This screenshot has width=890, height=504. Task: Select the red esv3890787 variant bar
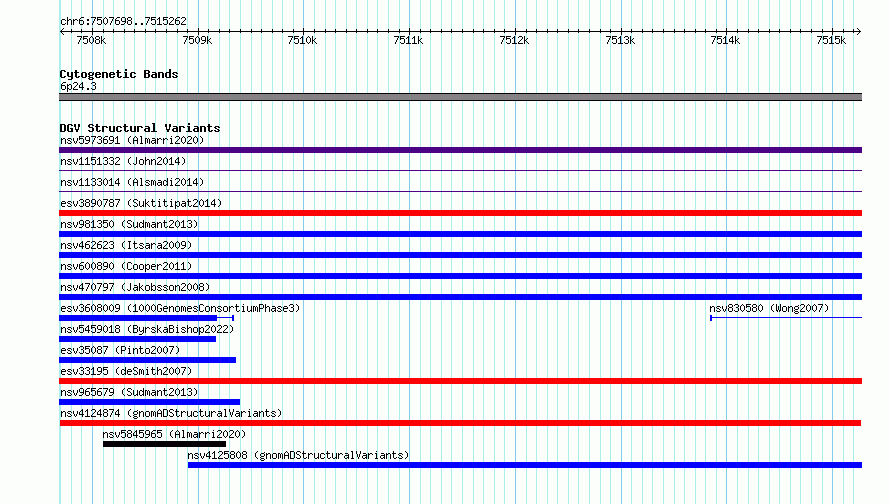(460, 213)
